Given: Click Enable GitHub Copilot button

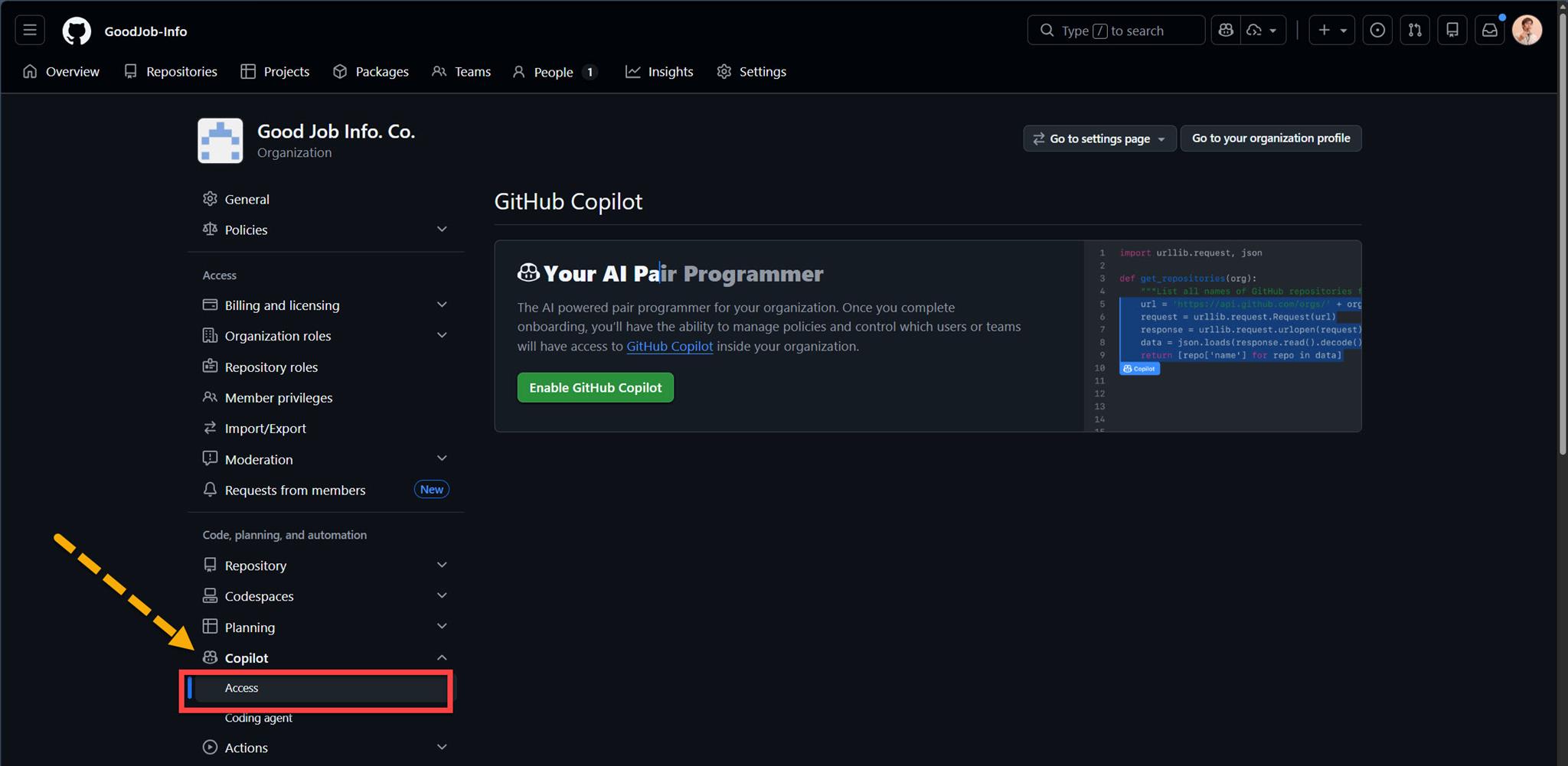Looking at the screenshot, I should click(x=595, y=388).
